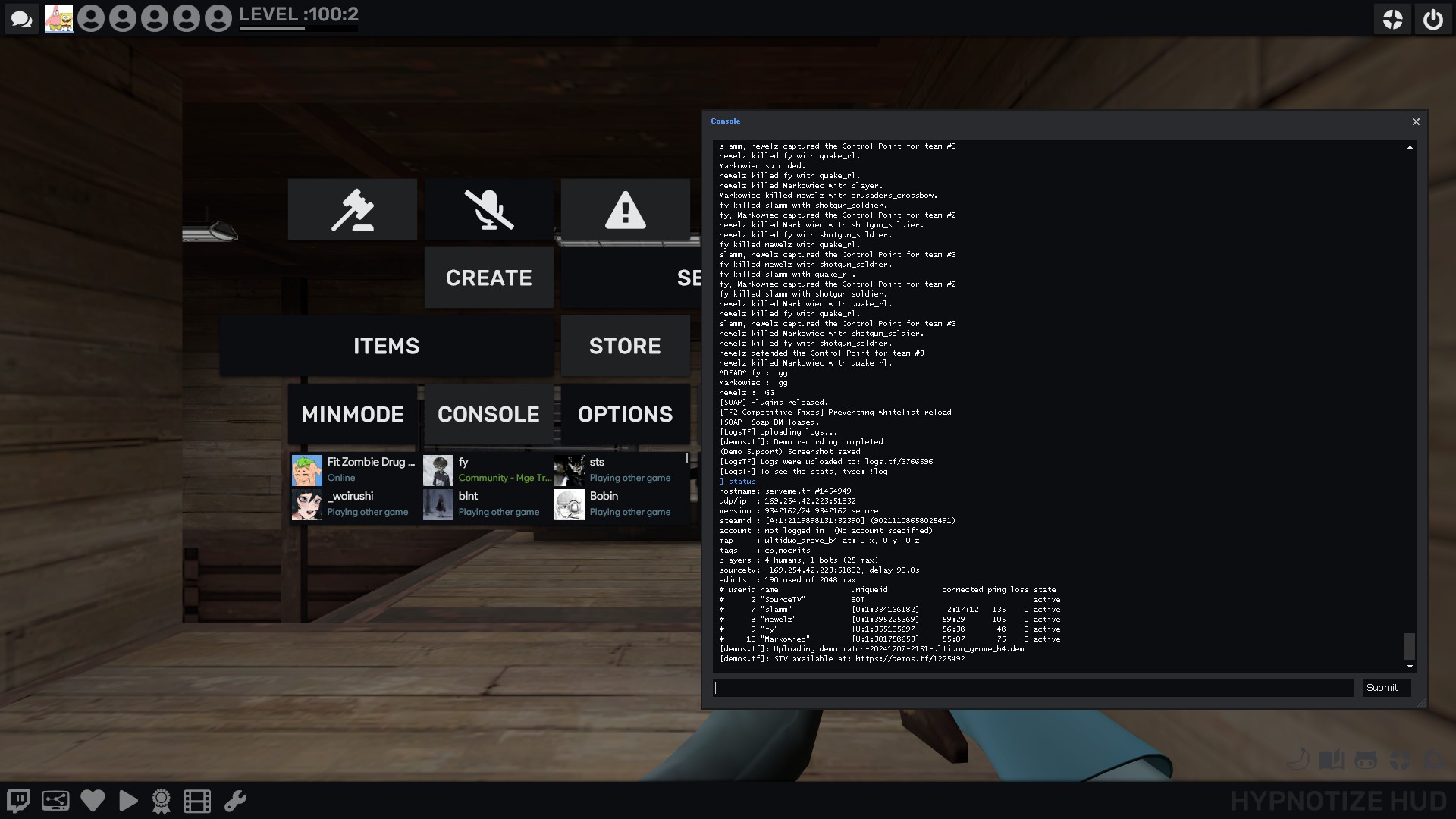Click the power quit icon in the top right

(x=1432, y=20)
